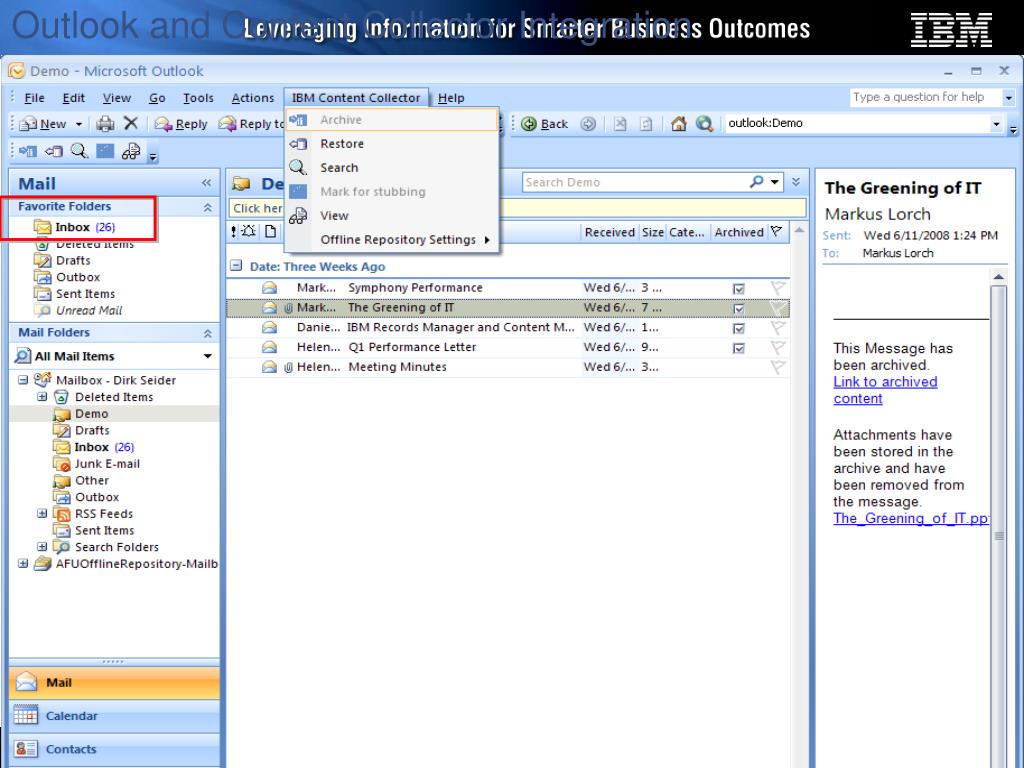Open the Content Collector toolbar options arrow

(153, 157)
